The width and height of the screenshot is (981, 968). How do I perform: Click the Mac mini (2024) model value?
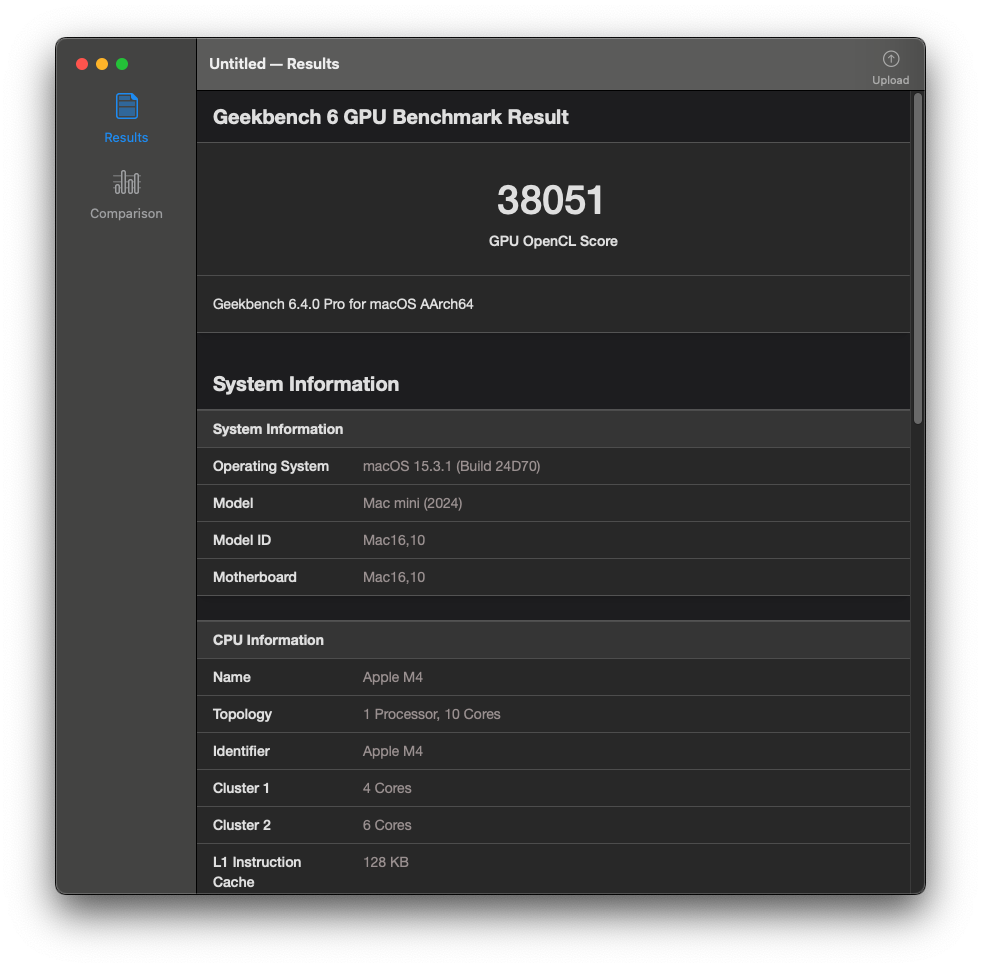pos(412,503)
